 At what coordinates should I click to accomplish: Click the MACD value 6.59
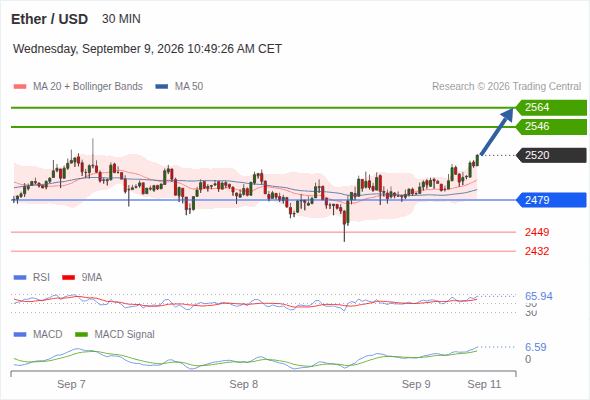click(x=536, y=347)
